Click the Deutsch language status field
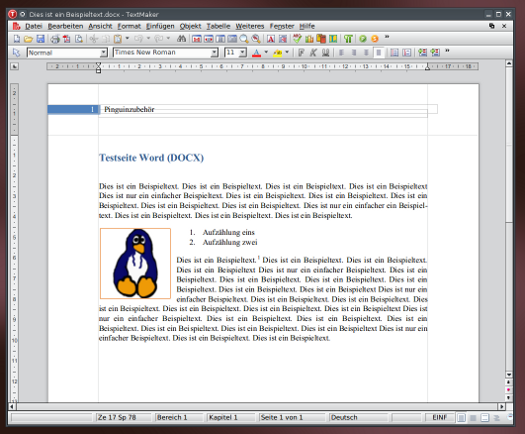Viewport: 525px width, 434px height. 359,417
